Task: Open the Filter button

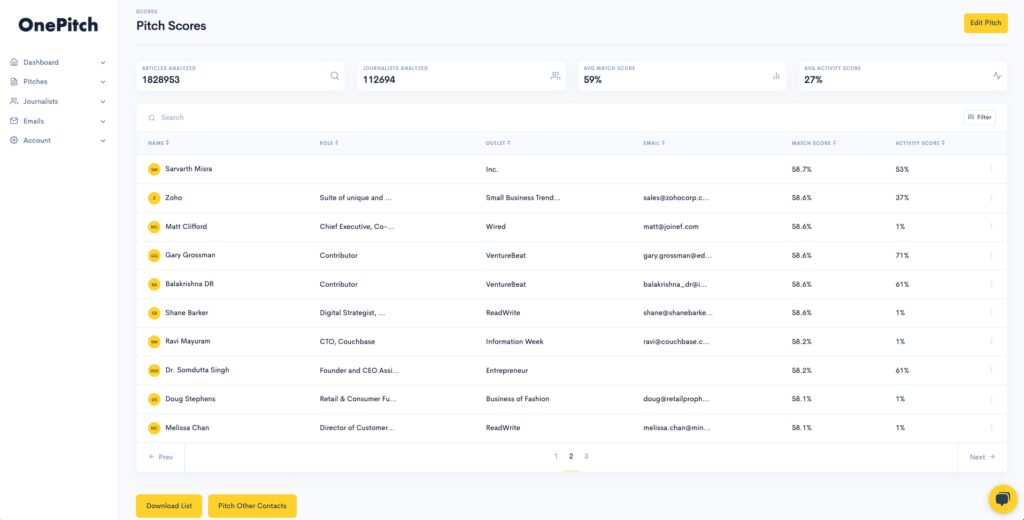Action: [980, 117]
